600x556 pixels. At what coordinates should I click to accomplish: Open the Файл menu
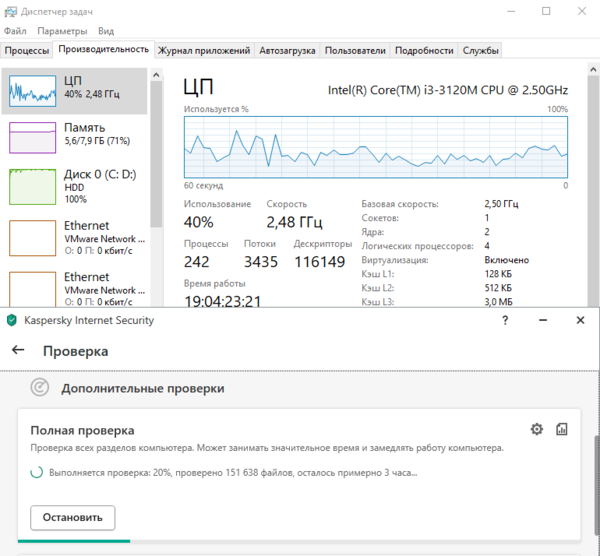click(15, 31)
